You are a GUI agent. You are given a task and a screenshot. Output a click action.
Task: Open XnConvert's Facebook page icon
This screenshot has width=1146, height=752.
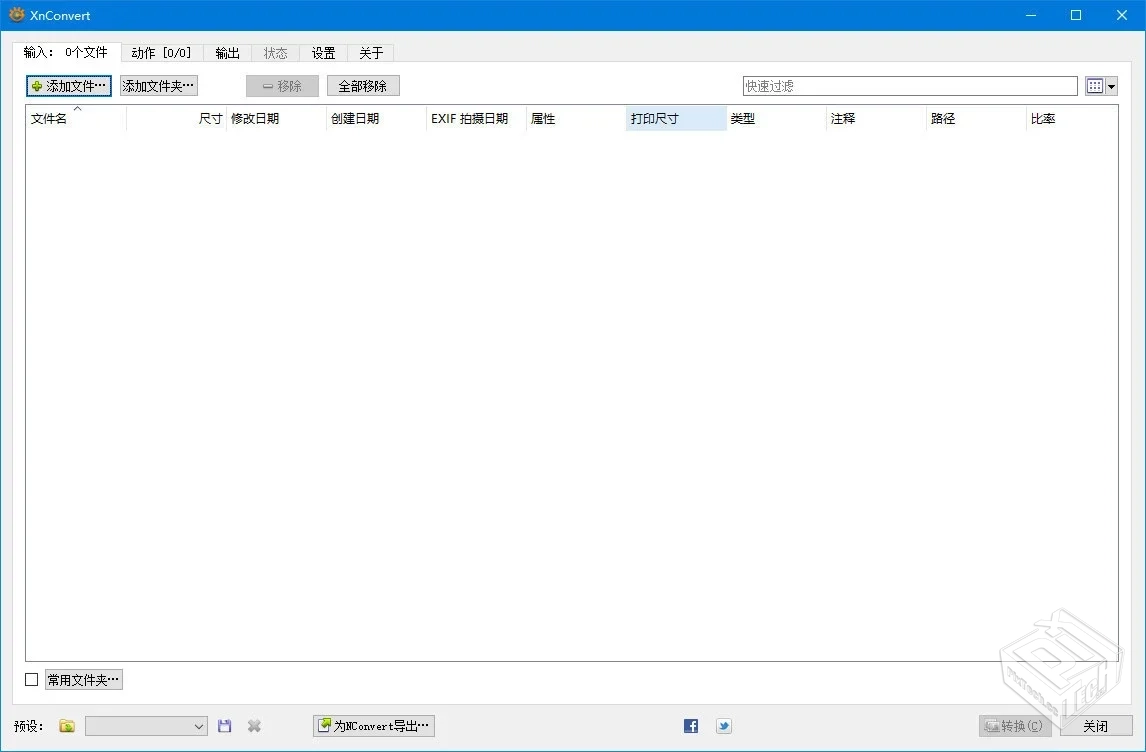click(690, 726)
